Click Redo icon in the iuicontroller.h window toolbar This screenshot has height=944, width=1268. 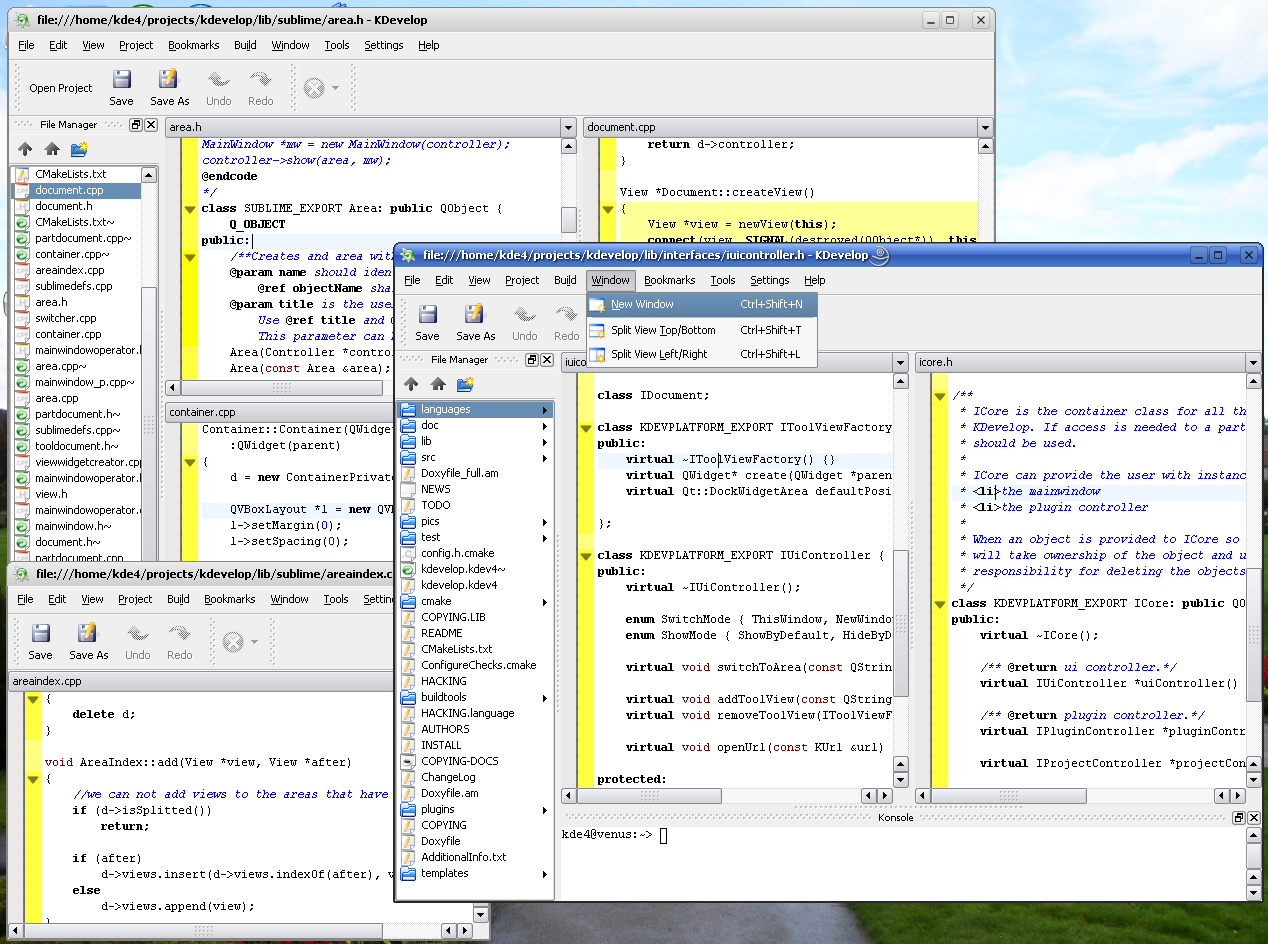[566, 315]
